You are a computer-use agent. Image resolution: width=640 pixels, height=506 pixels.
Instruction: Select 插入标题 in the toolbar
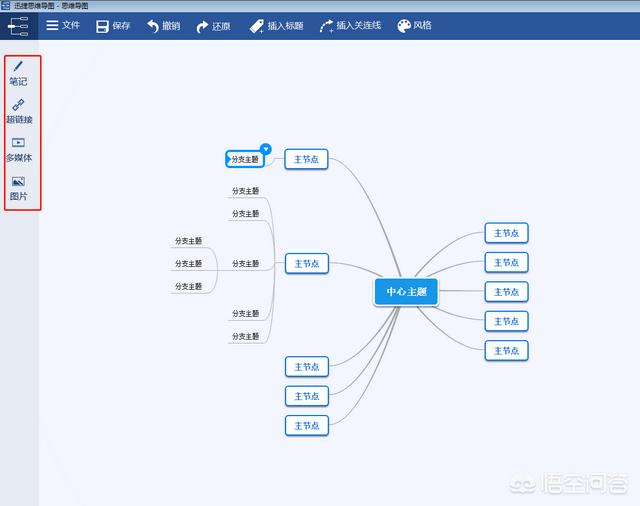(x=276, y=25)
